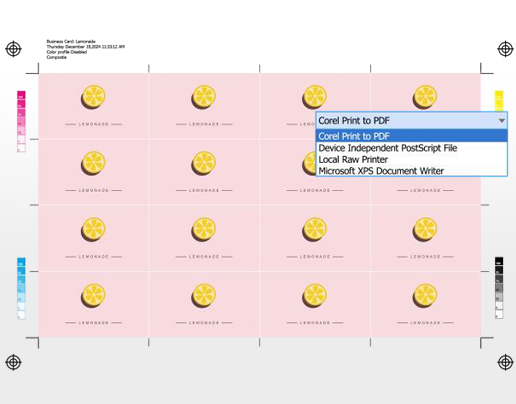This screenshot has width=516, height=404.
Task: Click the bottom-left registration target mark
Action: (x=13, y=362)
